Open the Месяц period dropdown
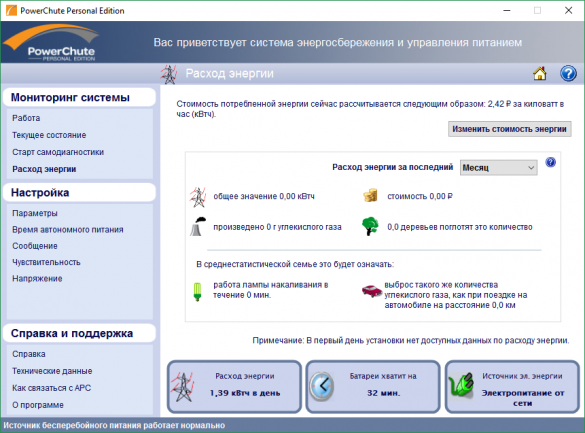This screenshot has width=585, height=433. pos(498,168)
